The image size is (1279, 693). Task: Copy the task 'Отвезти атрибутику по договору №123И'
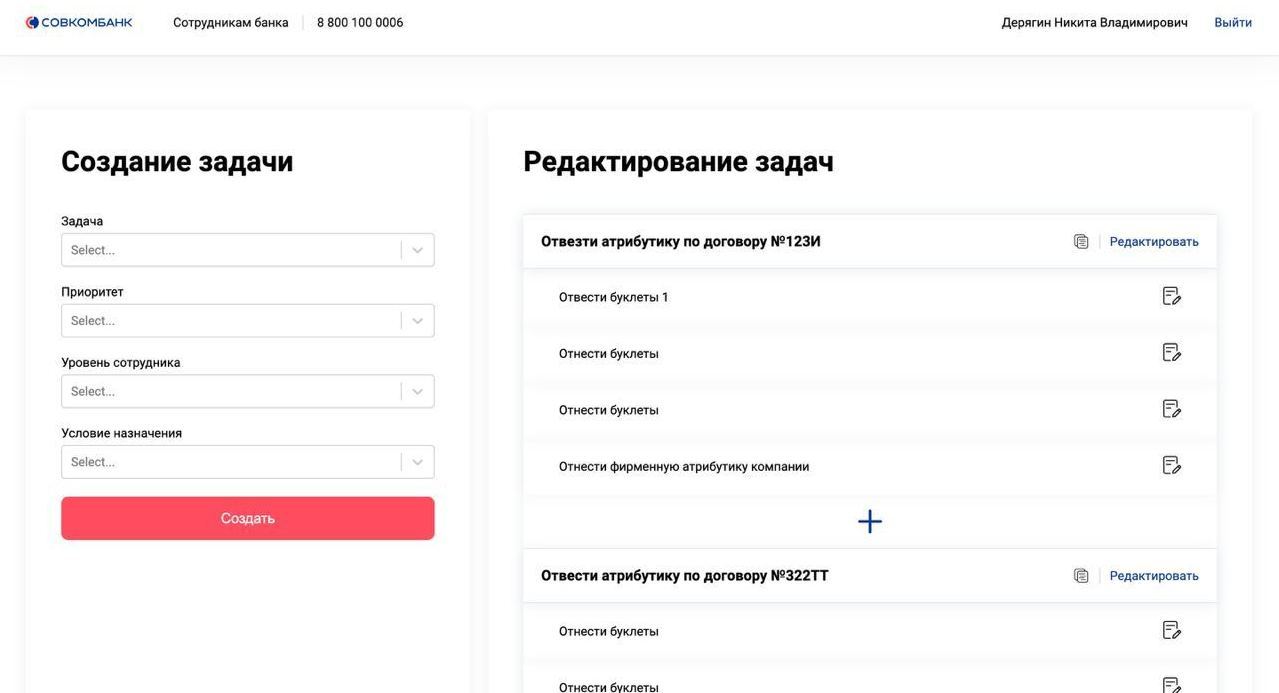point(1081,241)
